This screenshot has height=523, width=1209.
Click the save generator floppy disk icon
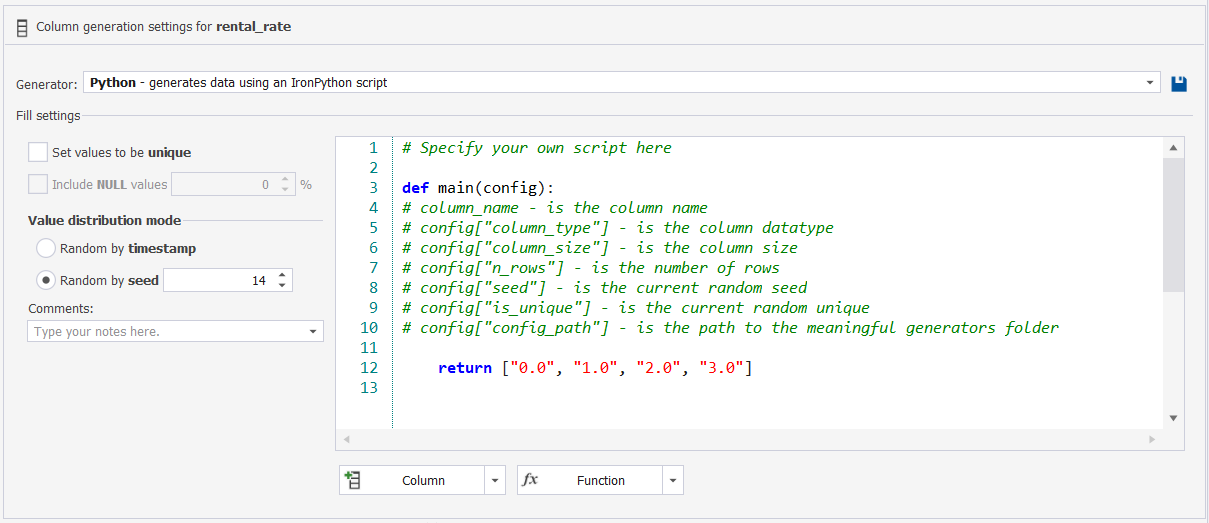tap(1178, 83)
